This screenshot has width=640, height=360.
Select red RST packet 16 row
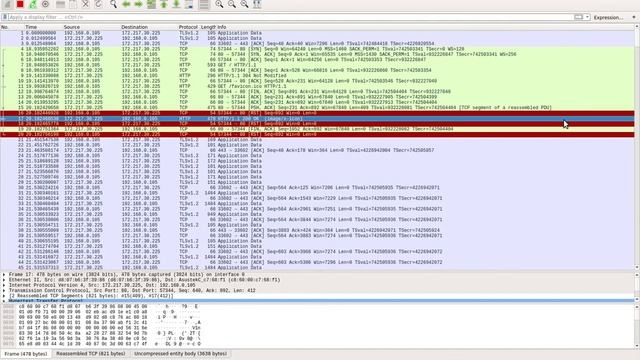(317, 113)
